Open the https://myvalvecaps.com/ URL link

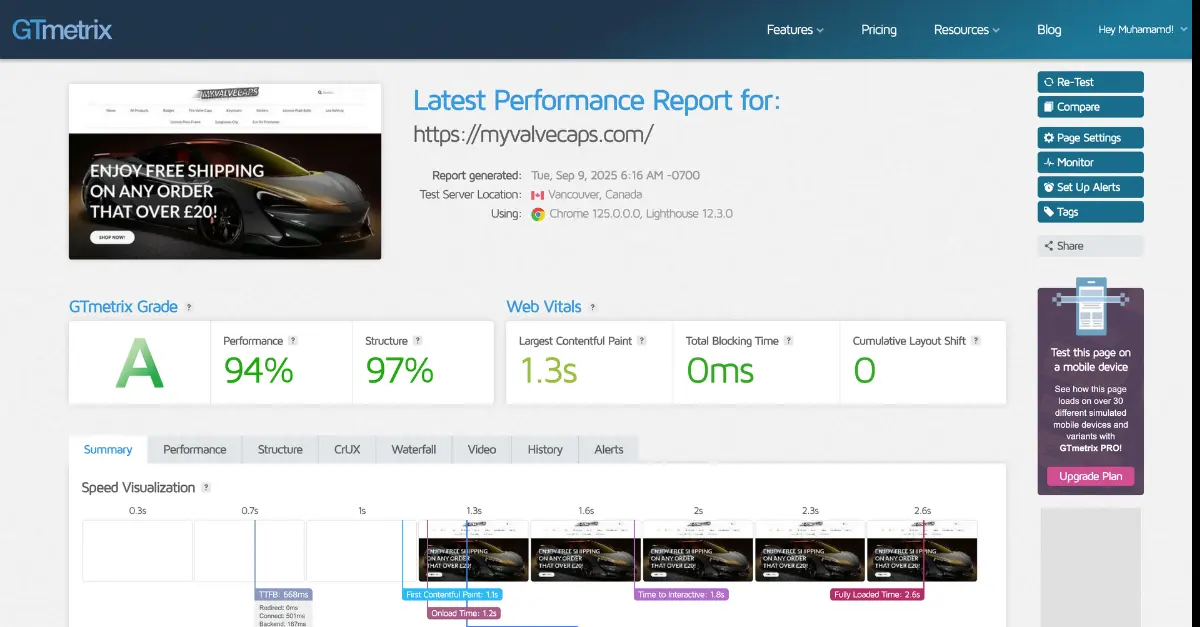[x=533, y=133]
